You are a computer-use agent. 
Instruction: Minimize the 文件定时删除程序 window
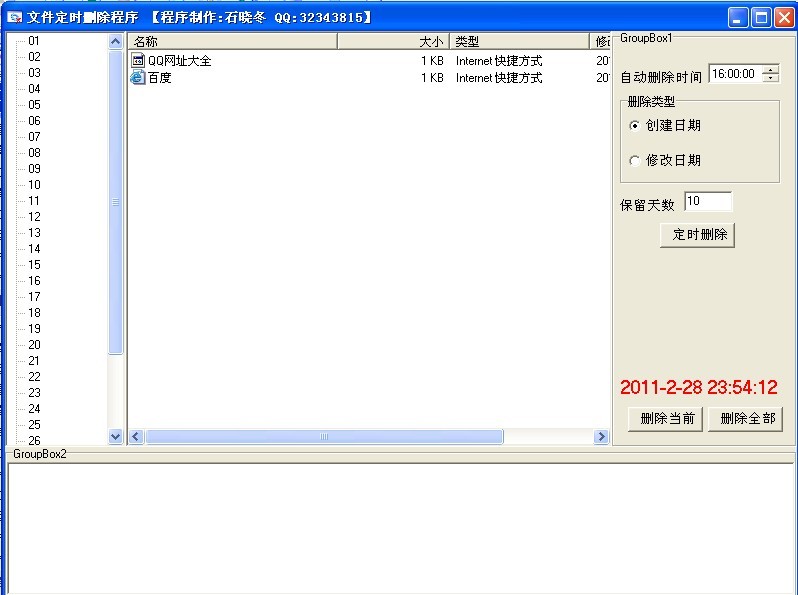(x=738, y=18)
